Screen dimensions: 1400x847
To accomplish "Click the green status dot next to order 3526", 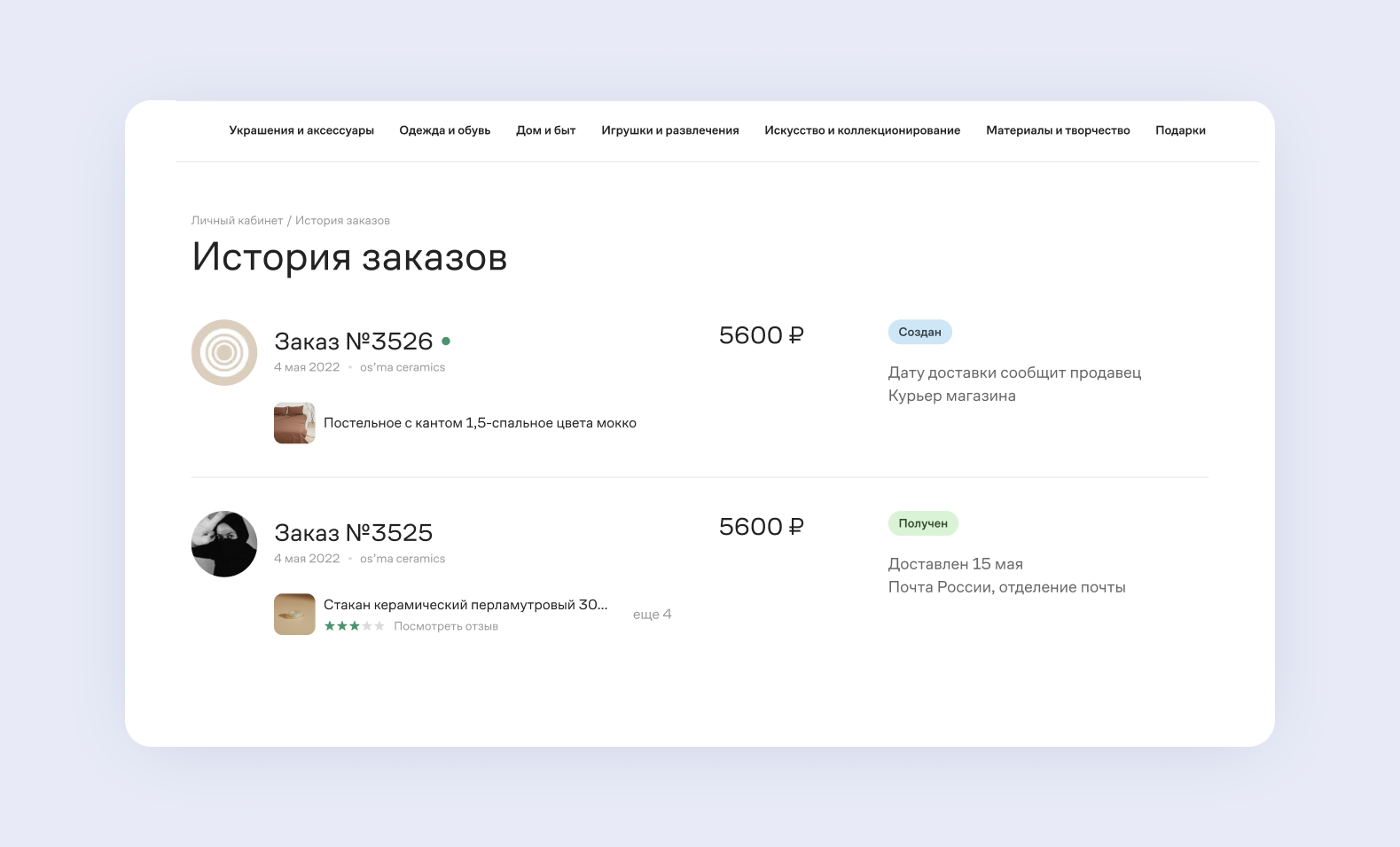I will (x=446, y=341).
